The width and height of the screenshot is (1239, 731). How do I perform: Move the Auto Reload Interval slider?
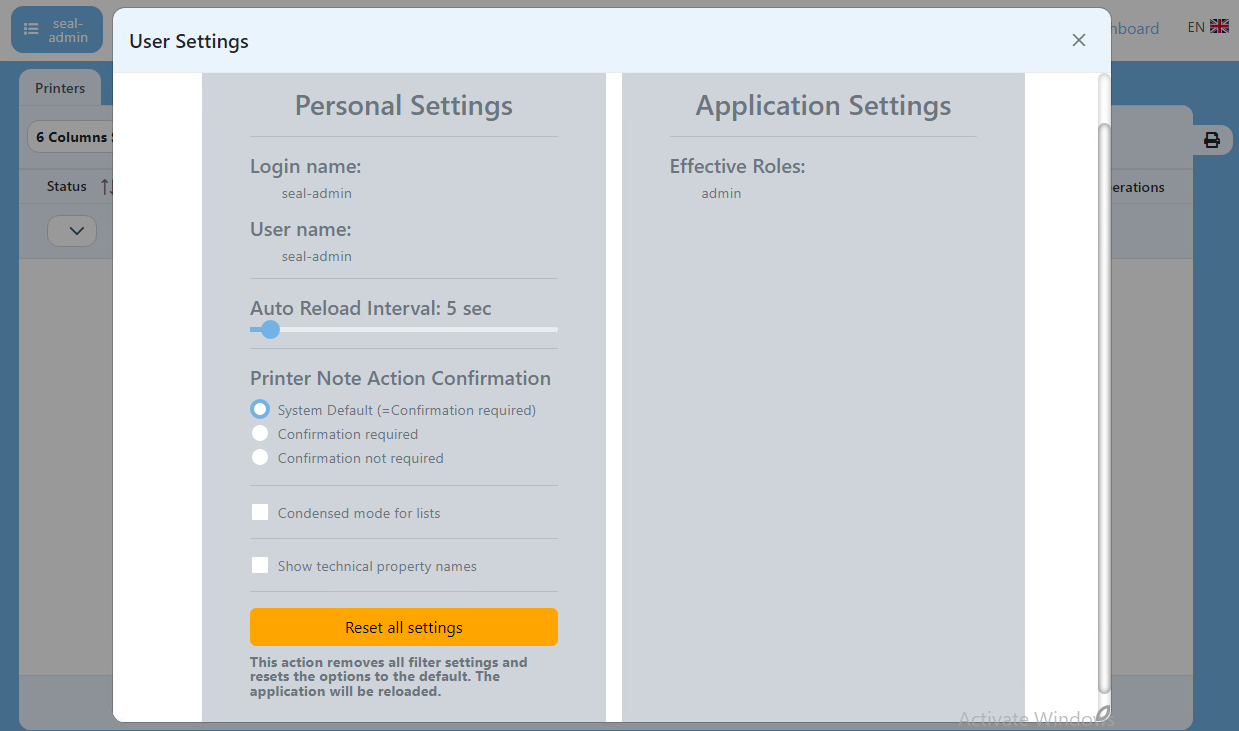(269, 329)
